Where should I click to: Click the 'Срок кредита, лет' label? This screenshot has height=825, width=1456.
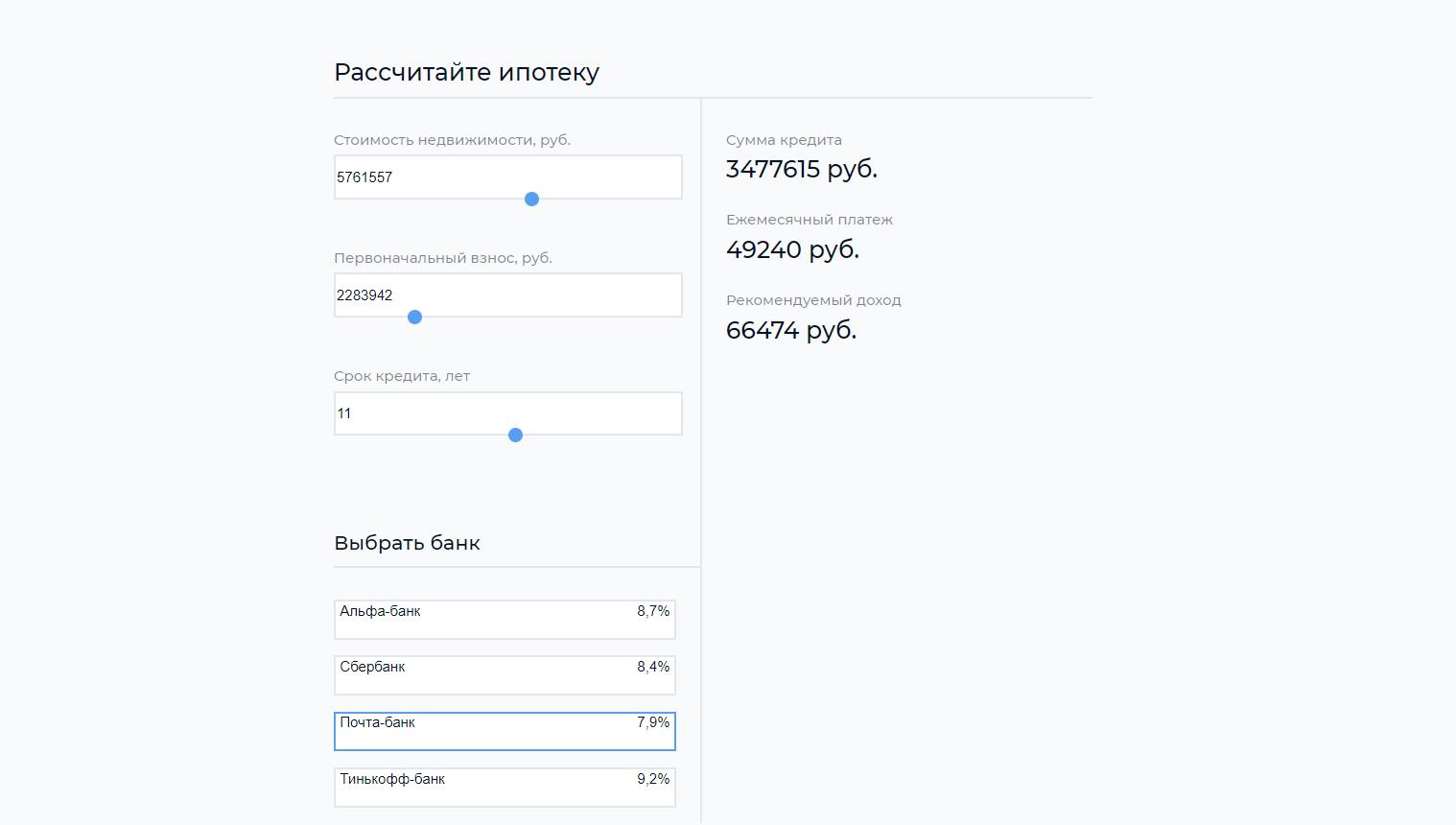click(402, 376)
